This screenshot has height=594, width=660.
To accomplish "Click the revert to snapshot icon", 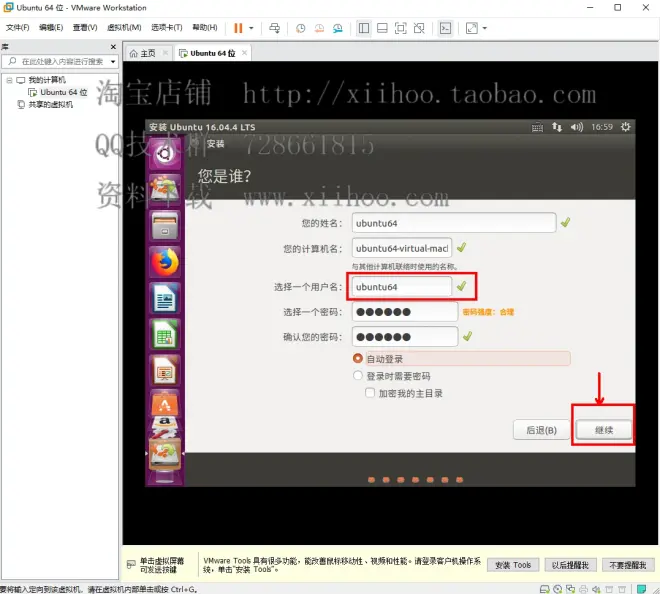I will point(319,28).
